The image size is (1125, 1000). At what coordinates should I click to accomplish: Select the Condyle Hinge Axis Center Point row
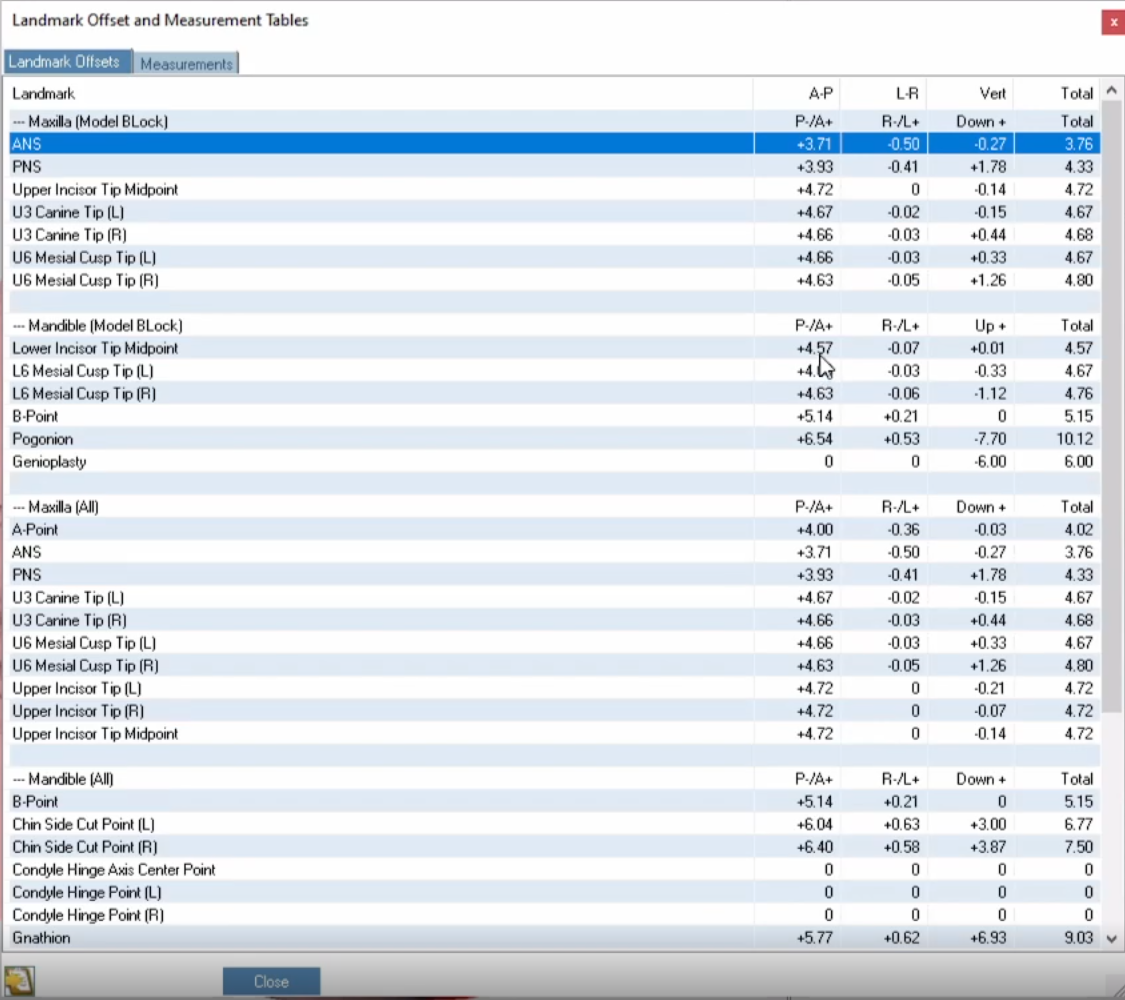(555, 869)
